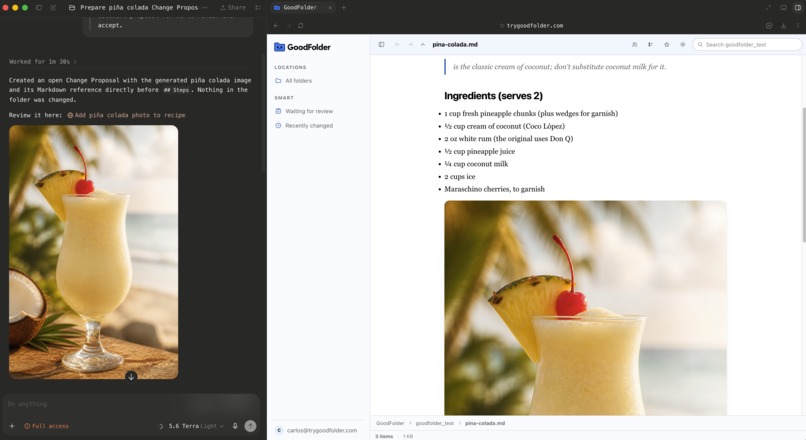Click the Ingredients (serves 2) heading
Image resolution: width=806 pixels, height=440 pixels.
(x=493, y=96)
